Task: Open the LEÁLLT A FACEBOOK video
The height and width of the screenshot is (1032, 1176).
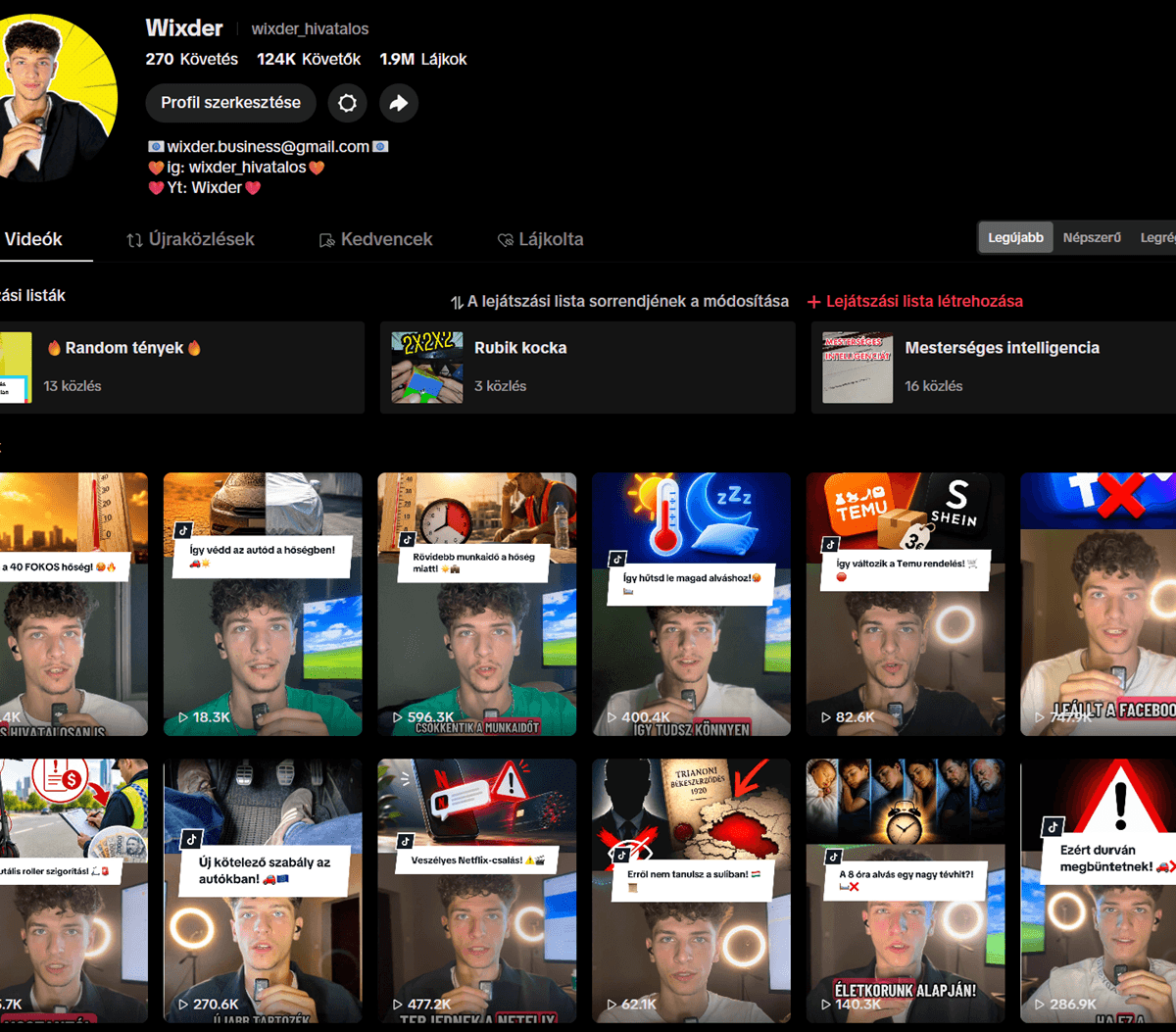Action: coord(1099,604)
